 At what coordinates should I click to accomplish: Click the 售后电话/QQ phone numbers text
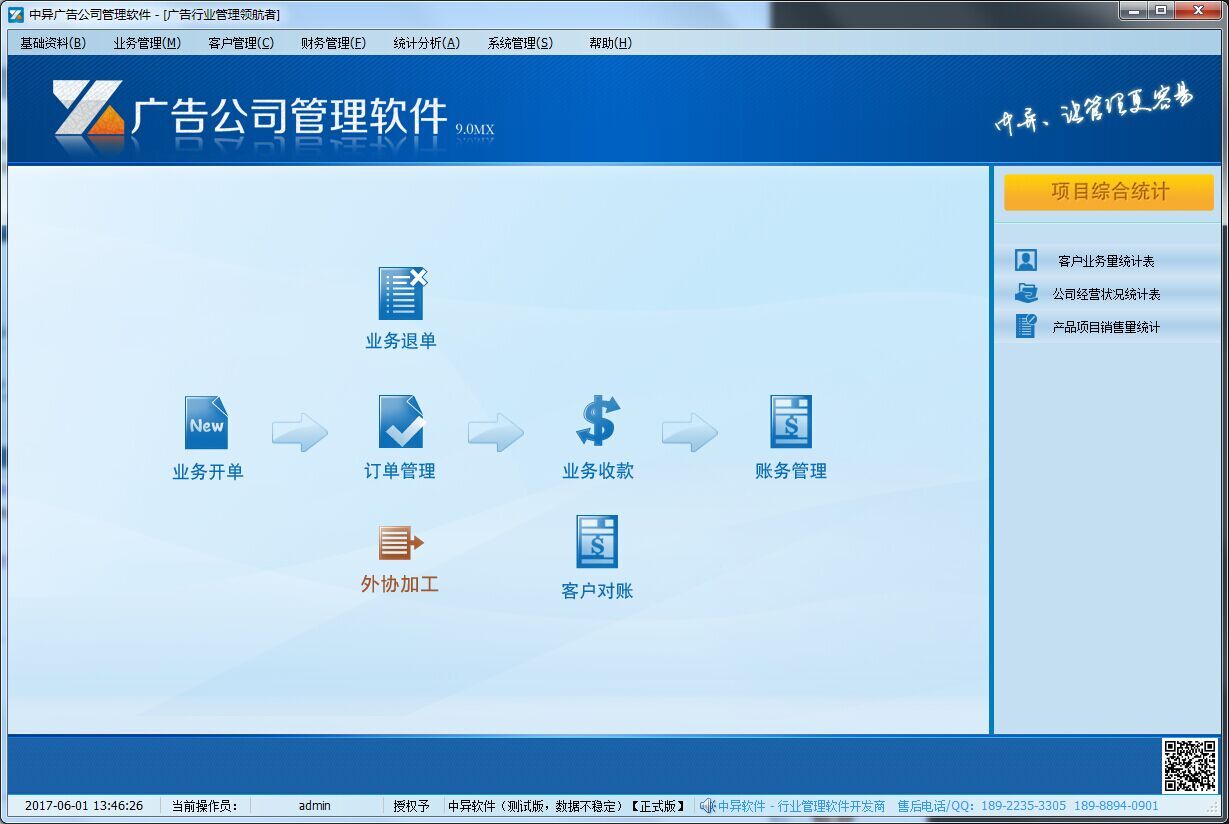[x=1028, y=806]
